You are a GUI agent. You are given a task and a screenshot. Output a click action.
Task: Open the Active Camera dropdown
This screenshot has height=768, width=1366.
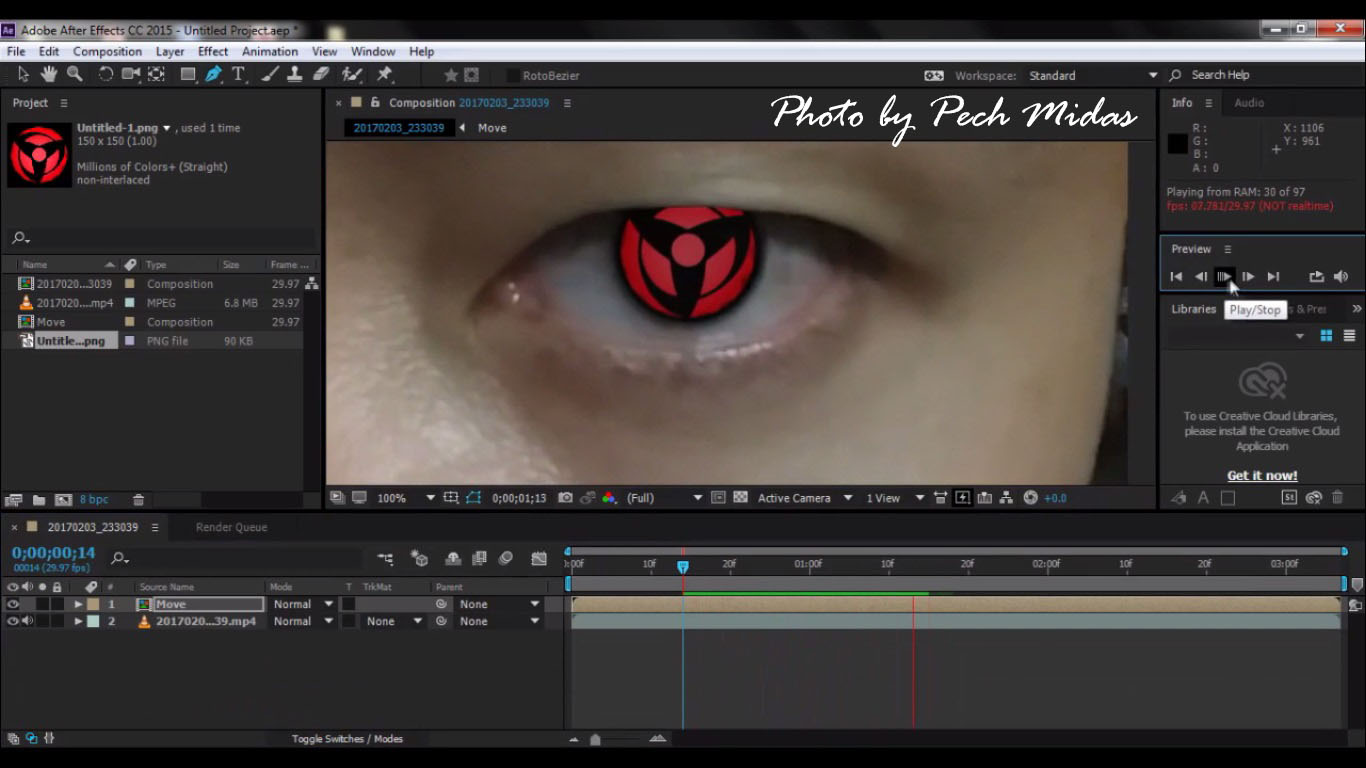804,497
